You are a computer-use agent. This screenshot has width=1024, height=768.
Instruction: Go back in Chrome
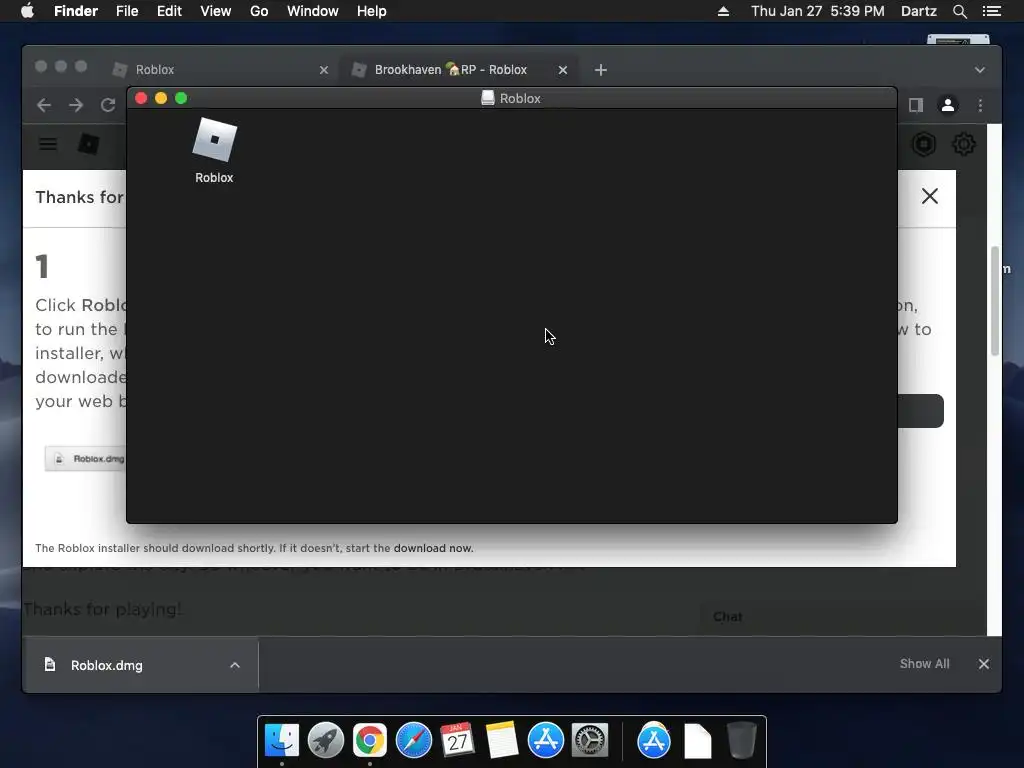point(44,105)
